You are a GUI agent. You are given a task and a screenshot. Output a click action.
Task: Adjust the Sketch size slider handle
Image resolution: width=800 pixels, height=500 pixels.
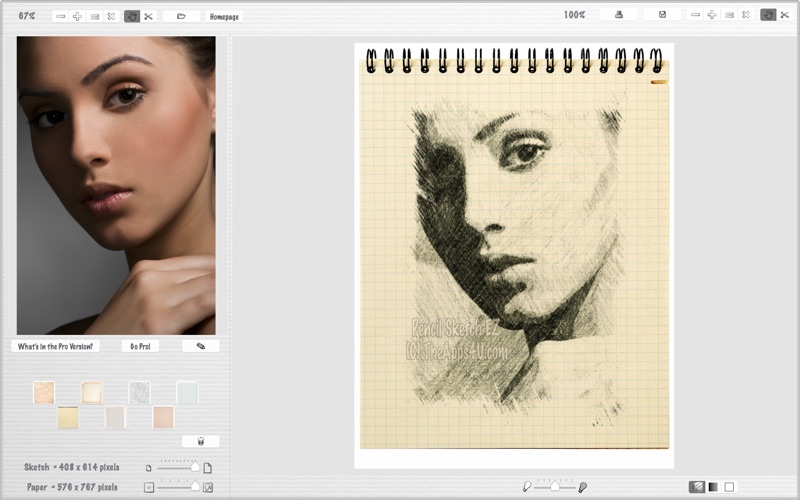pos(195,467)
